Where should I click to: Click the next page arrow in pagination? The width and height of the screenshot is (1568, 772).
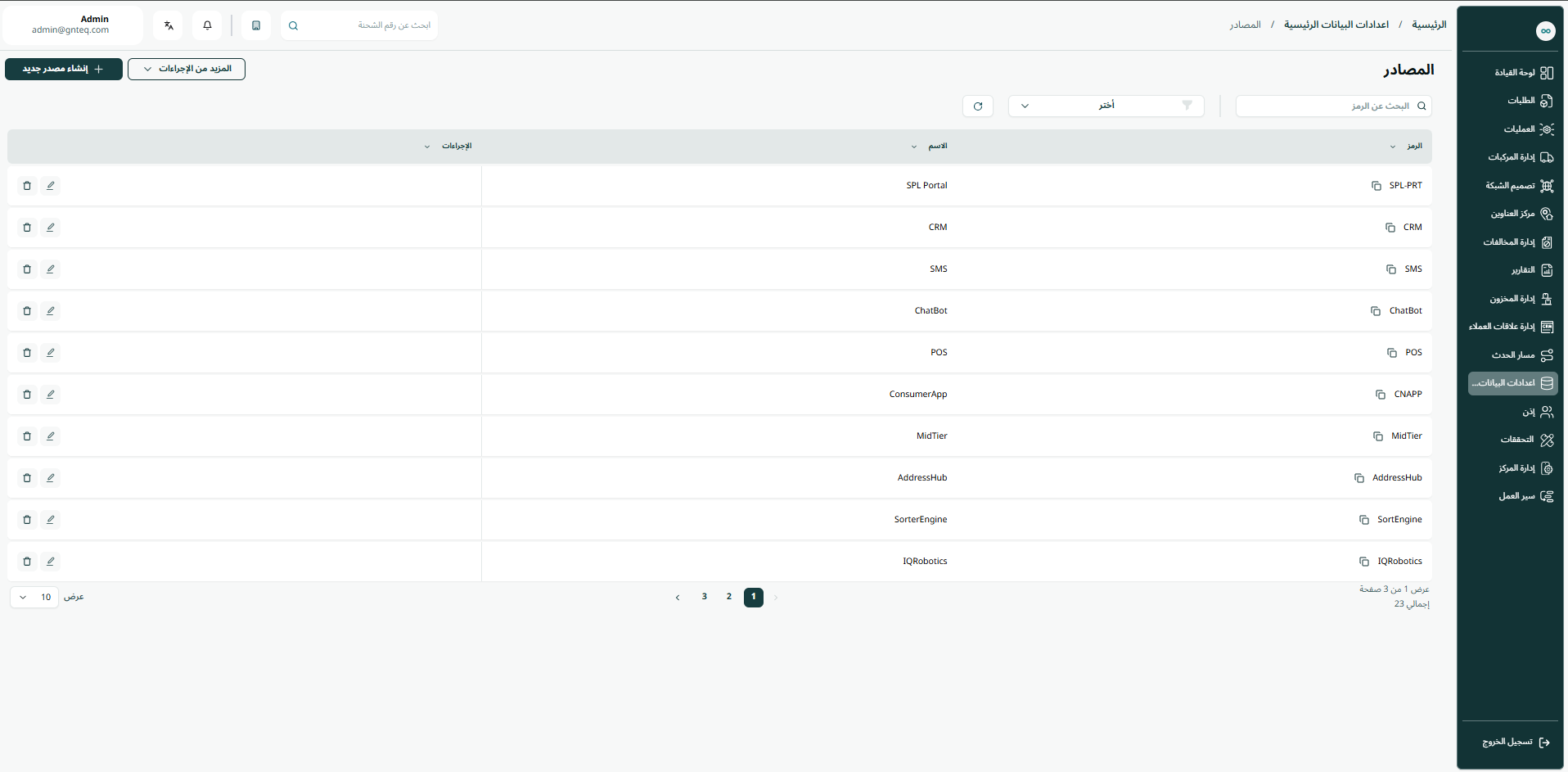[x=678, y=598]
